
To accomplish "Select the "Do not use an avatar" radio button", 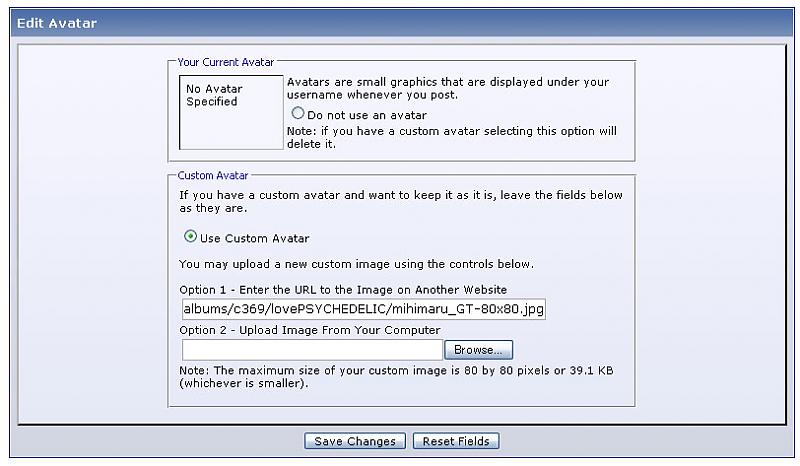I will coord(297,114).
